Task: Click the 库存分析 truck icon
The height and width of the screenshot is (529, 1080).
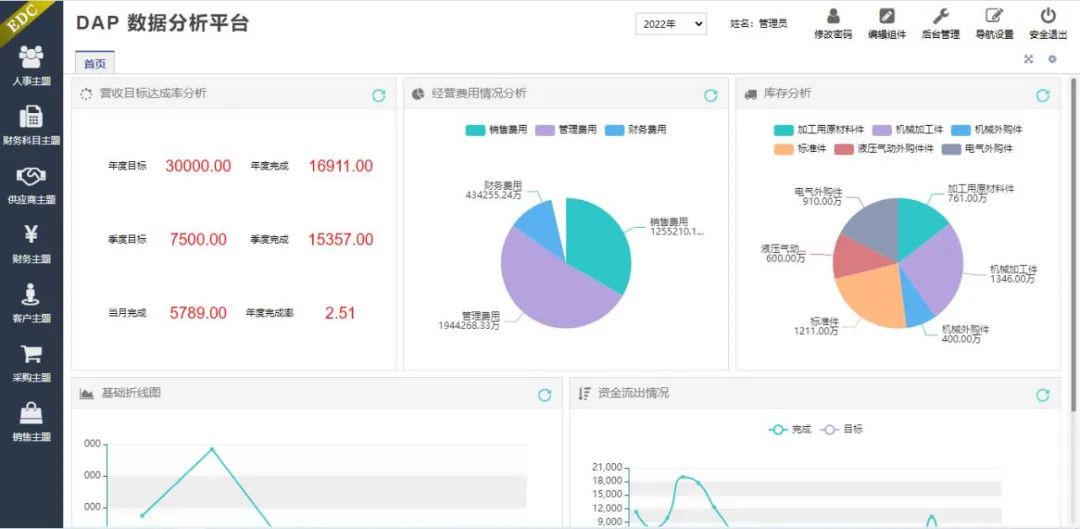Action: 751,94
